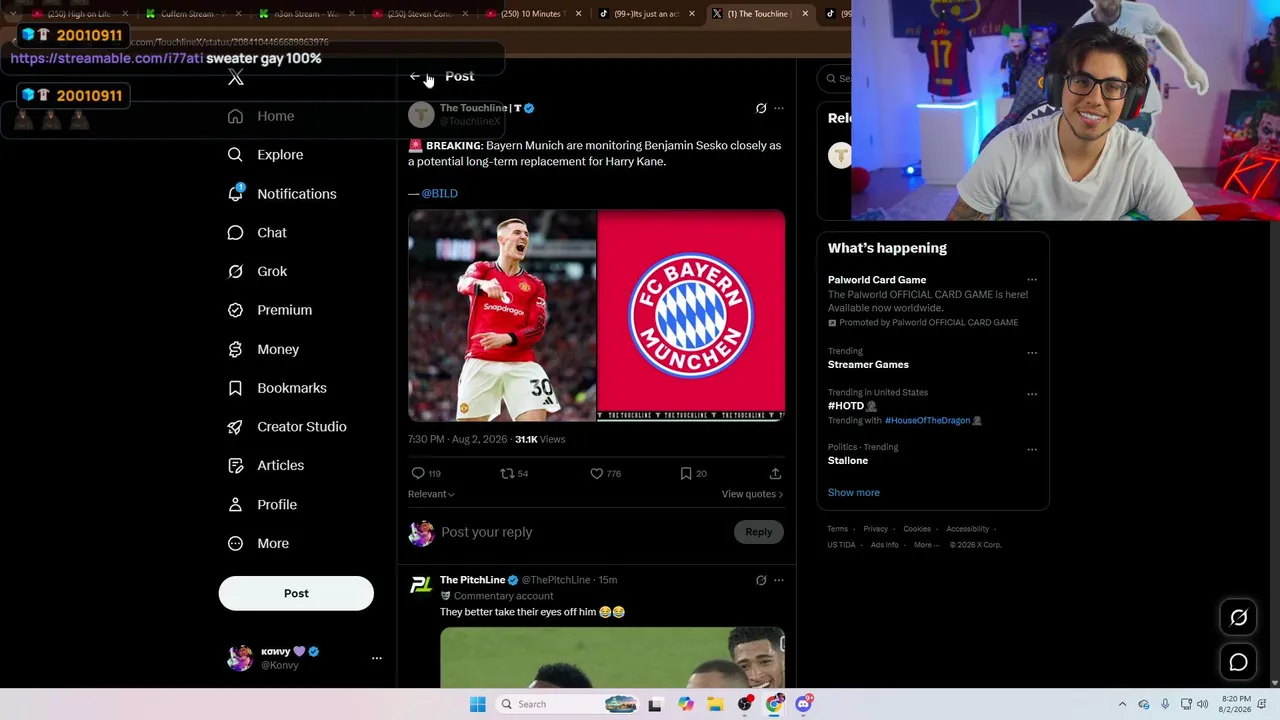Viewport: 1280px width, 720px height.
Task: Switch to the Cuffem Stream tab
Action: [x=187, y=14]
